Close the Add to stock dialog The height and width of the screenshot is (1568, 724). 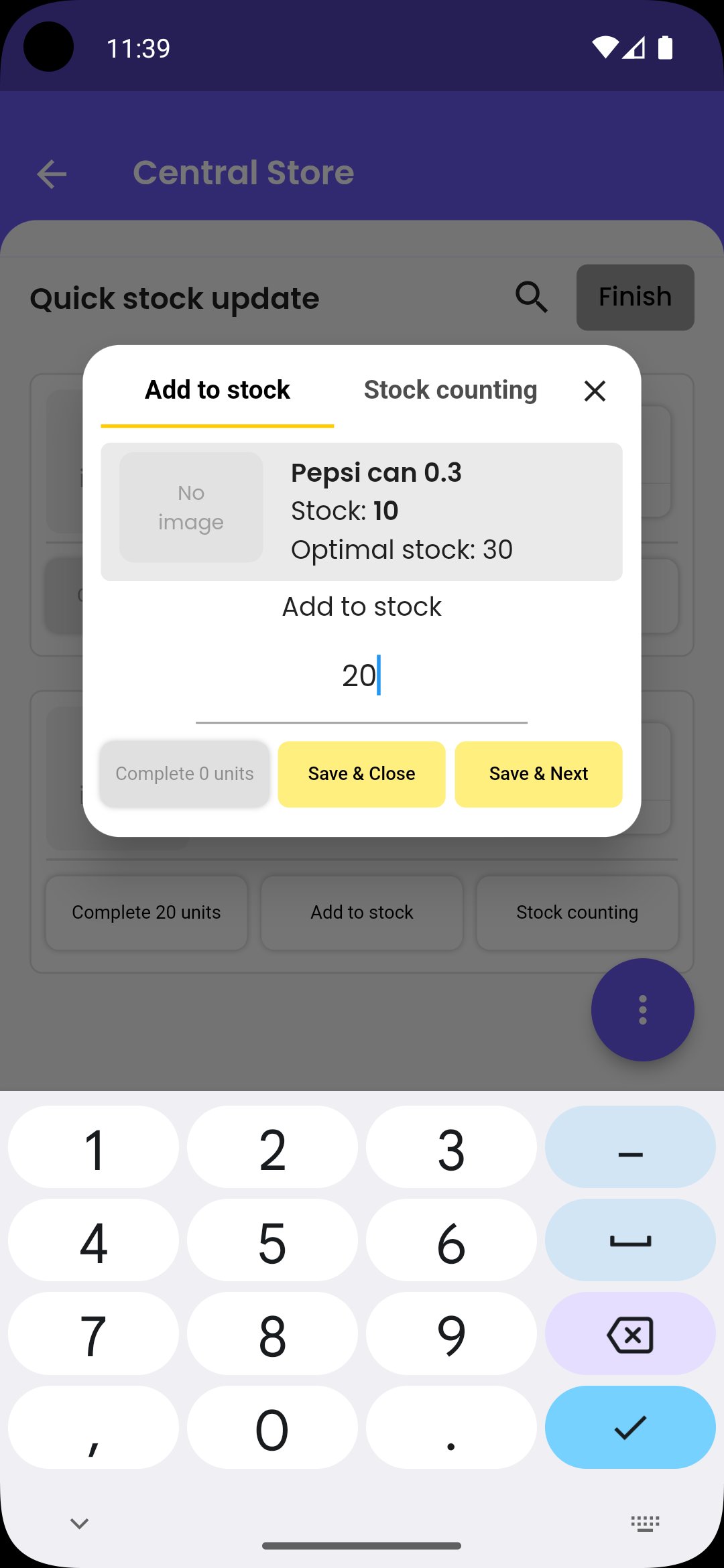coord(595,391)
